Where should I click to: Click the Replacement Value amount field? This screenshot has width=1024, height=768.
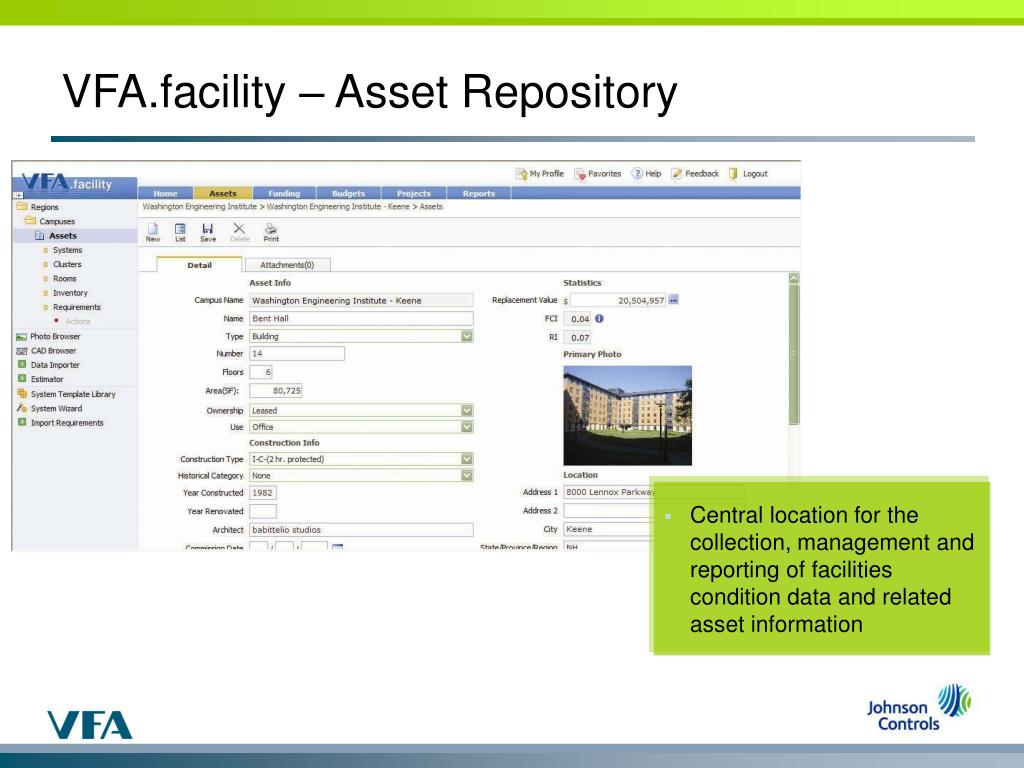[618, 300]
